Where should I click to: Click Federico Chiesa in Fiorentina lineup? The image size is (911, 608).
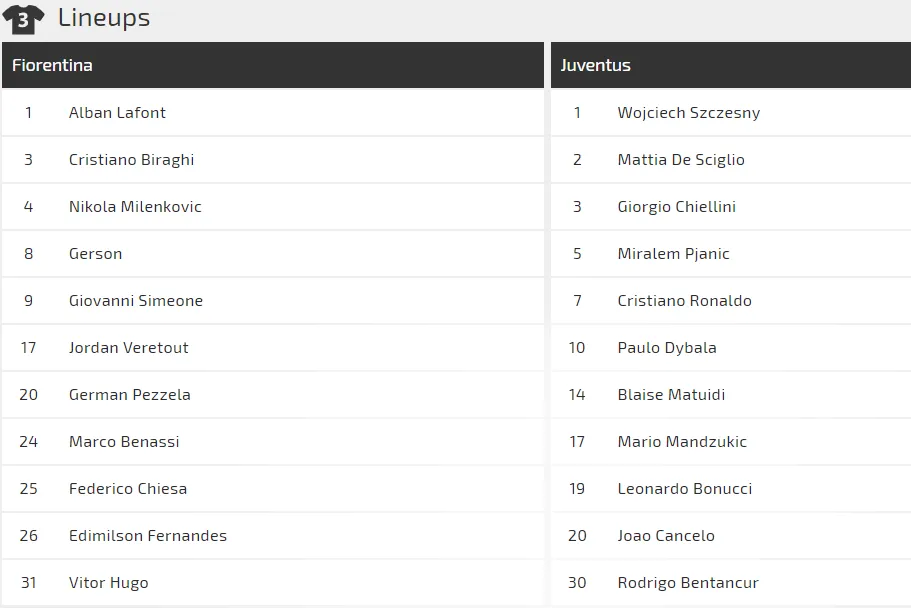coord(127,489)
